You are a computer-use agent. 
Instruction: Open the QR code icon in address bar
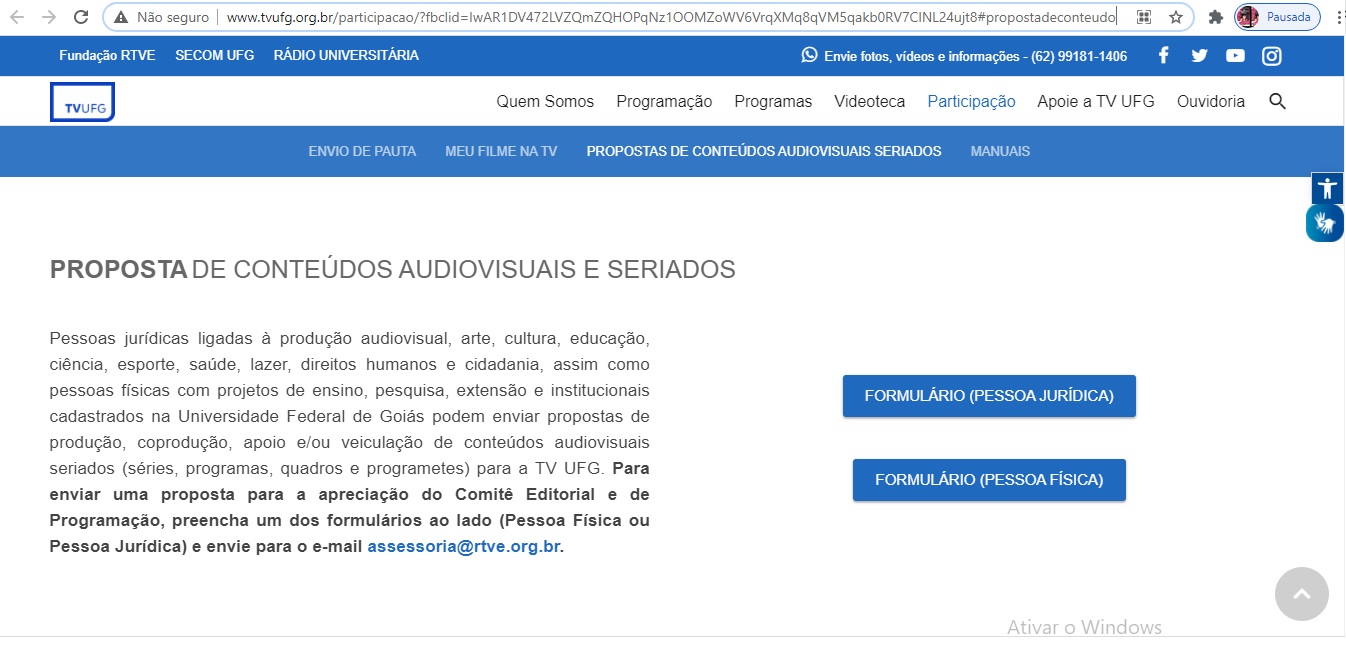[x=1144, y=17]
